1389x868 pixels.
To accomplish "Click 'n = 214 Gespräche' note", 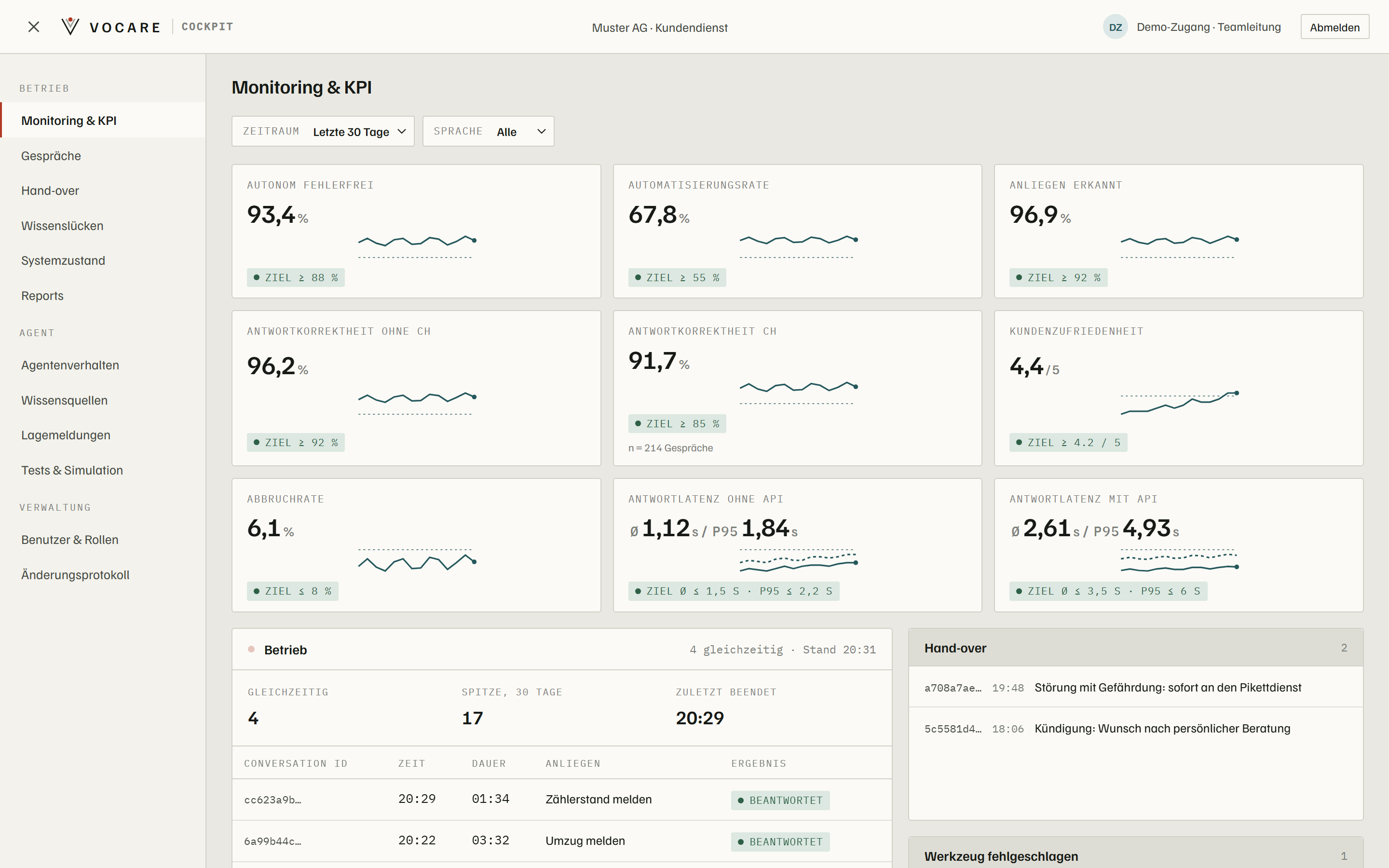I will (x=670, y=448).
